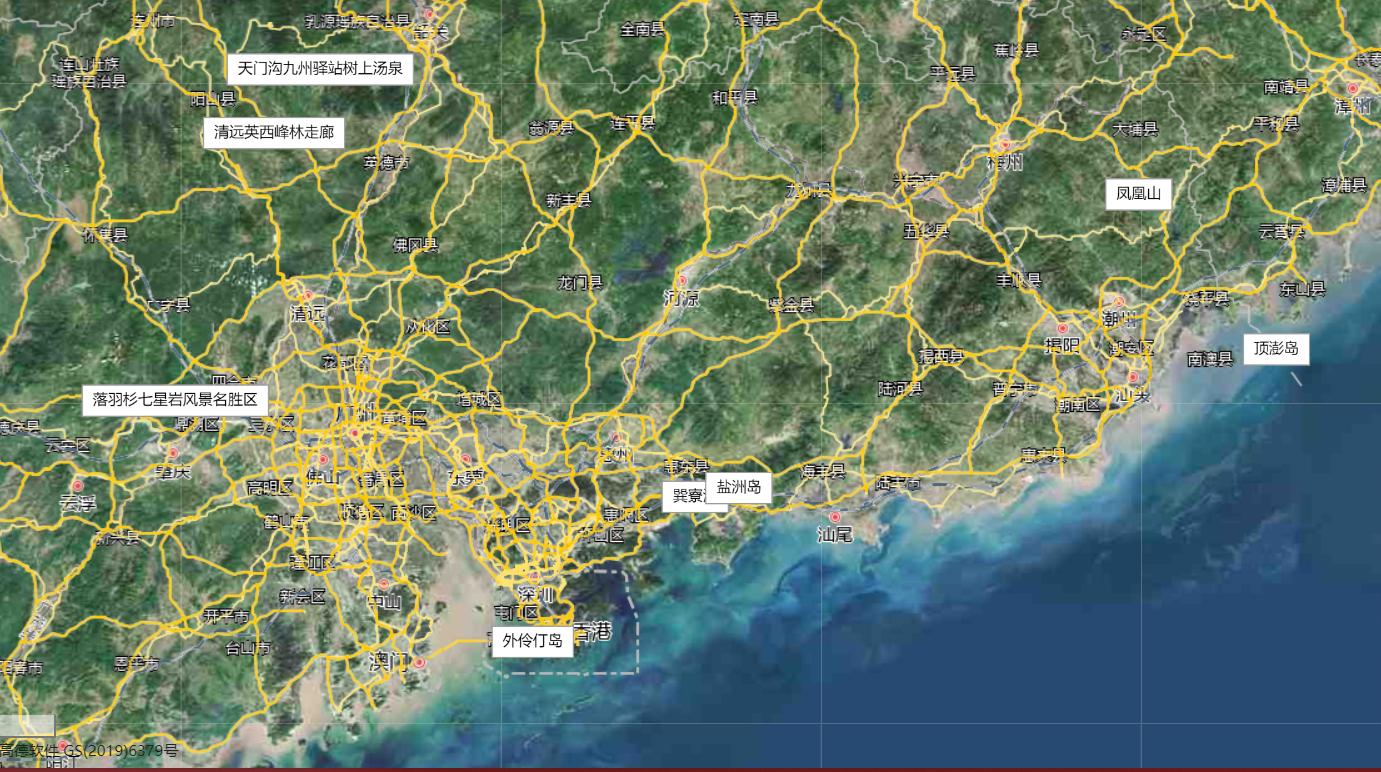Click the 盐洲岛 label
Image resolution: width=1381 pixels, height=772 pixels.
[741, 490]
